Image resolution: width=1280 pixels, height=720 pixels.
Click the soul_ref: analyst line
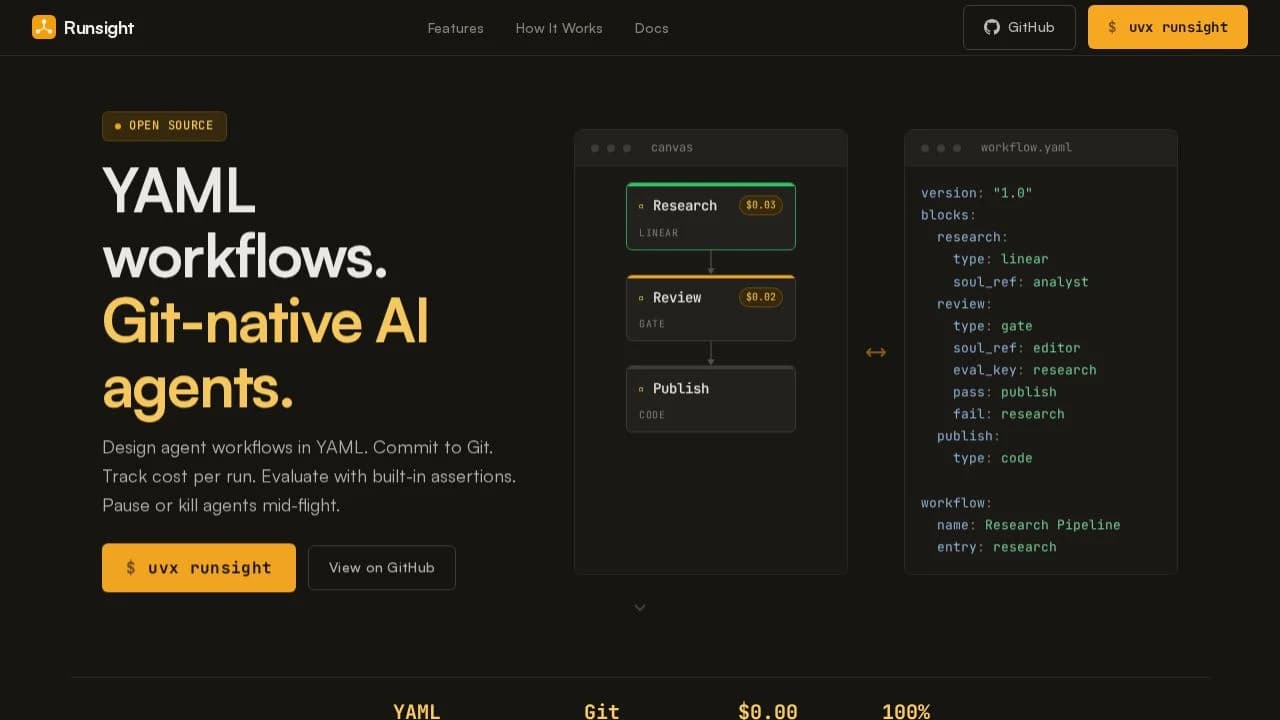(1021, 282)
